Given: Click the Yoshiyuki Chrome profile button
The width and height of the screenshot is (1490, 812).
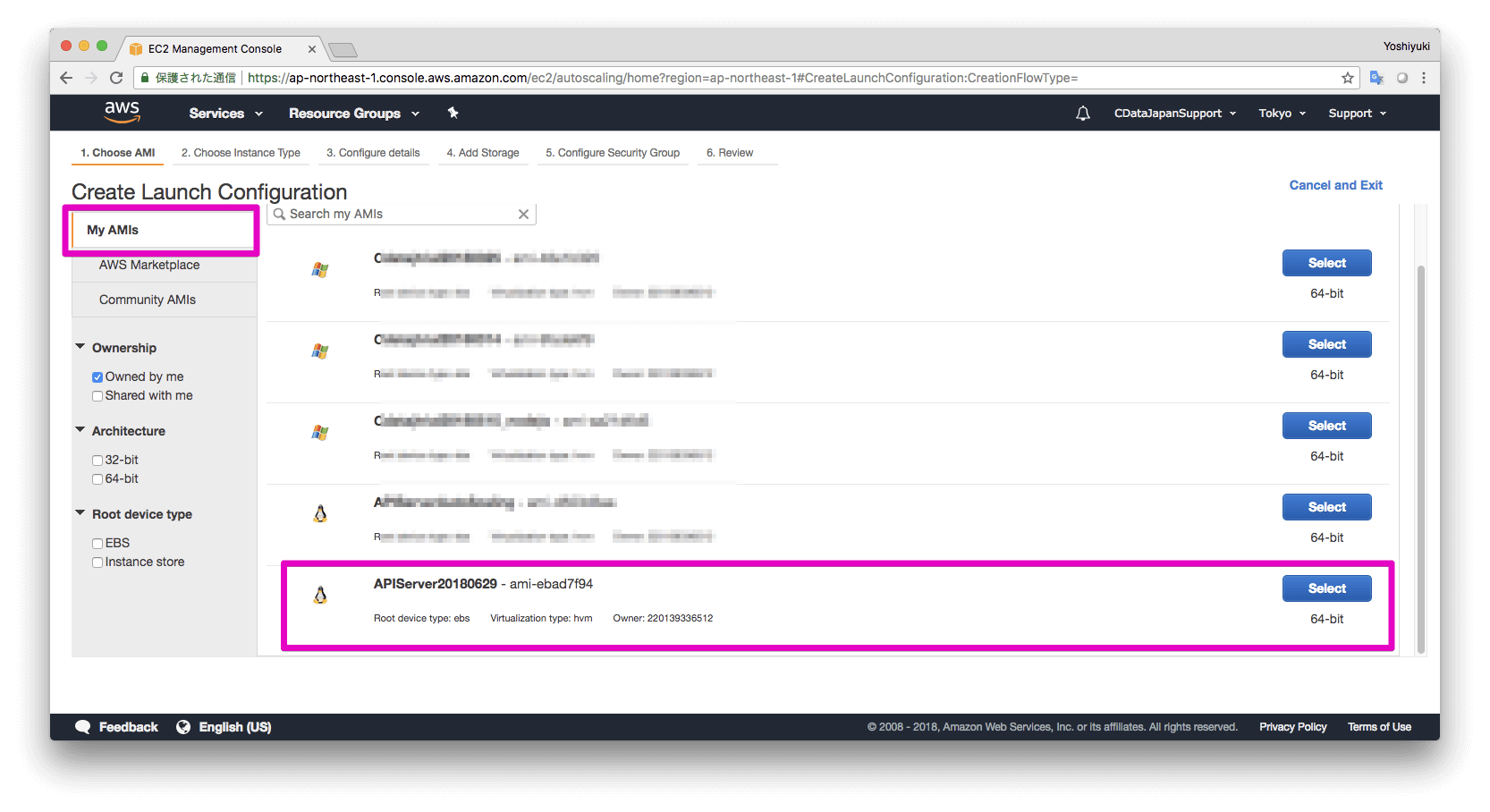Looking at the screenshot, I should pos(1407,47).
